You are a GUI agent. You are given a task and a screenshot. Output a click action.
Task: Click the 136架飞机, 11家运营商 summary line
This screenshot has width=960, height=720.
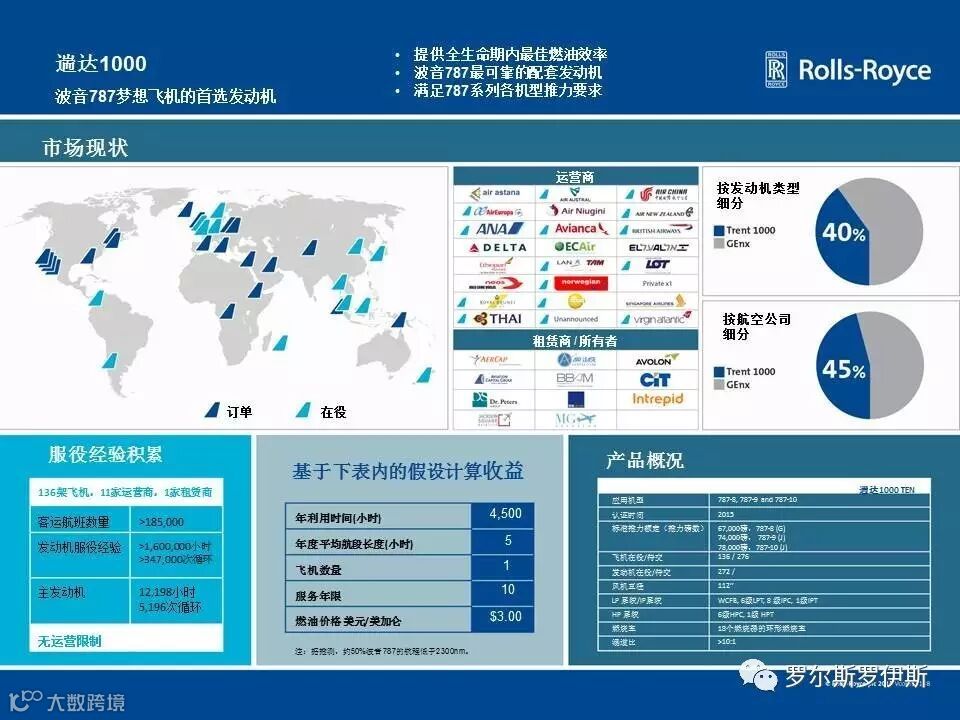point(125,492)
